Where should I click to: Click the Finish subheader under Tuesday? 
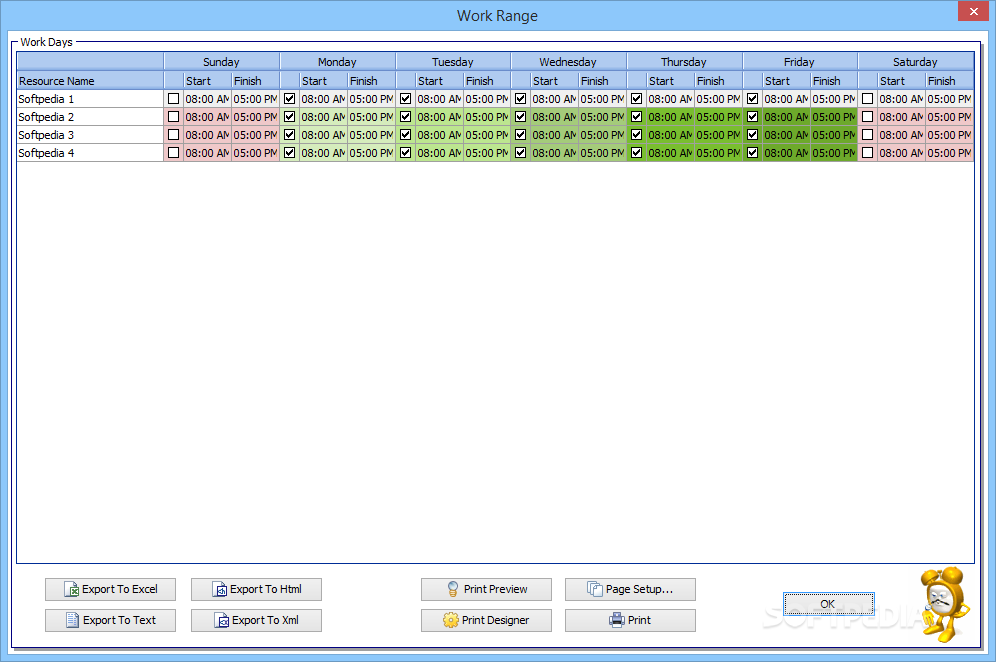pos(487,81)
